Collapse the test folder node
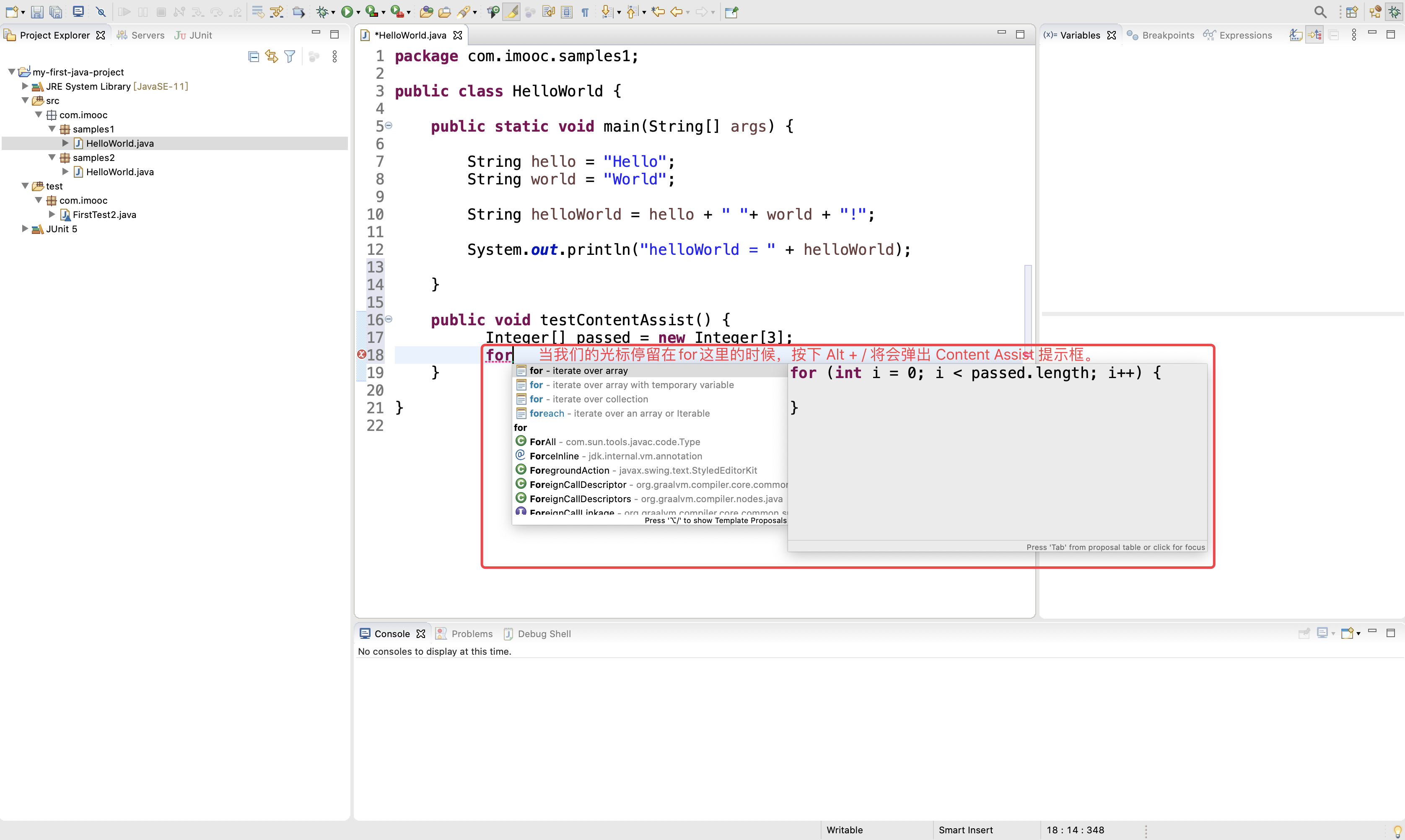Screen dimensions: 1405x840 (x=25, y=186)
